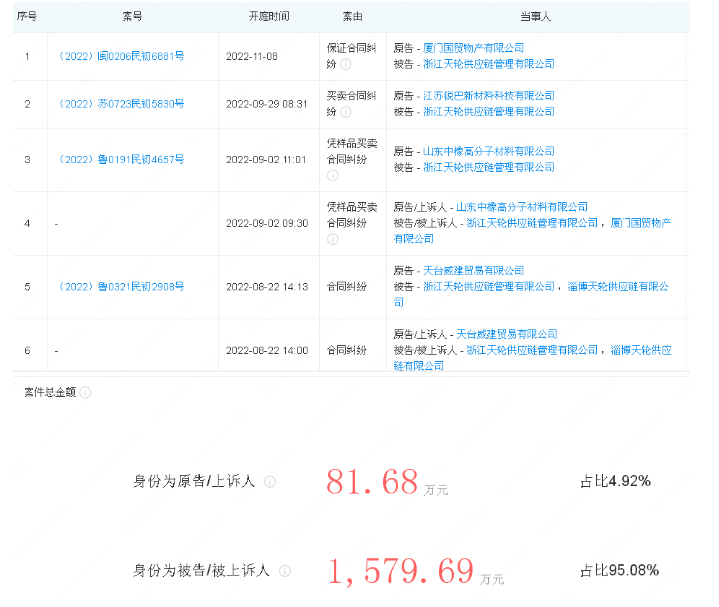Open 浙江天轮供应链管理有限公司 in row 6
719x607 pixels.
click(532, 351)
